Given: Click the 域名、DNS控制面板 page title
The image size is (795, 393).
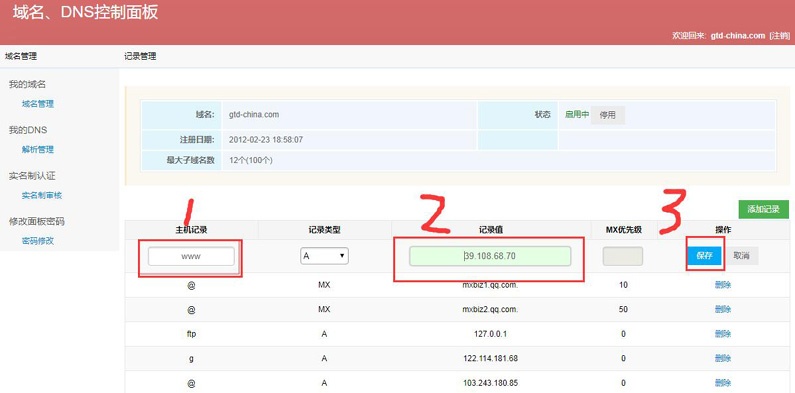Looking at the screenshot, I should click(86, 13).
